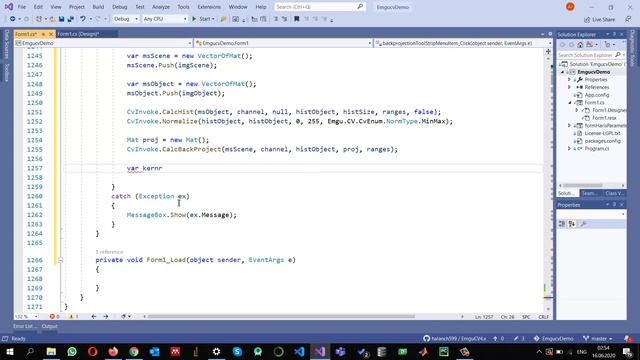The width and height of the screenshot is (640, 360).
Task: Collapse the Form1.cs node
Action: (570, 102)
